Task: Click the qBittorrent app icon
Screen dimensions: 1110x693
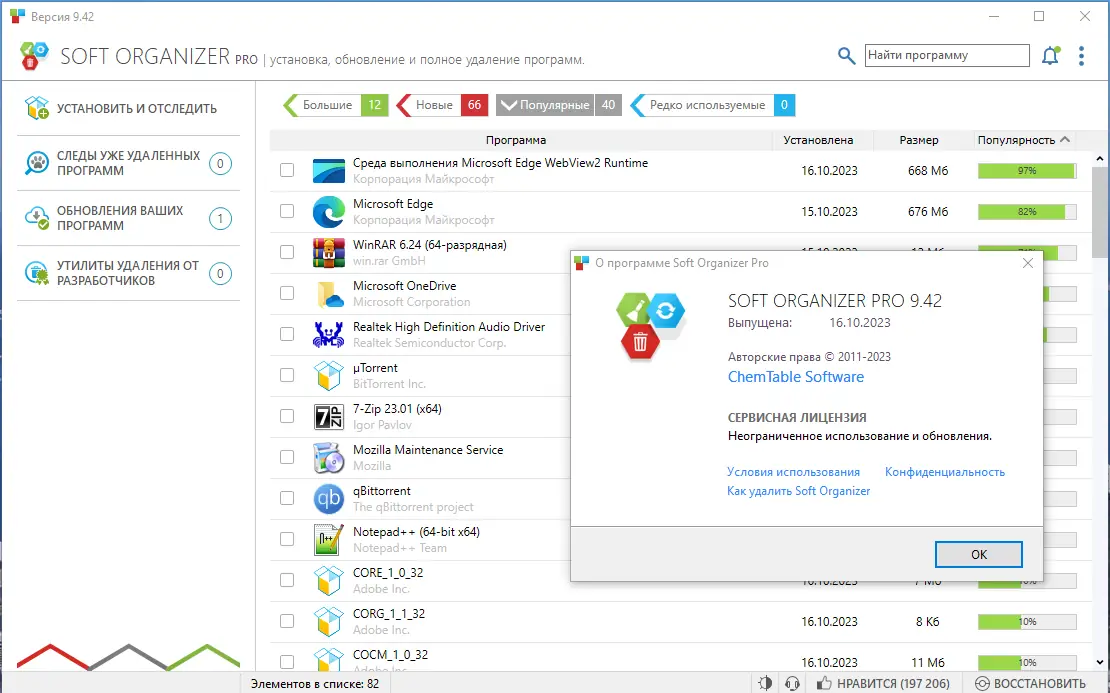Action: tap(328, 499)
